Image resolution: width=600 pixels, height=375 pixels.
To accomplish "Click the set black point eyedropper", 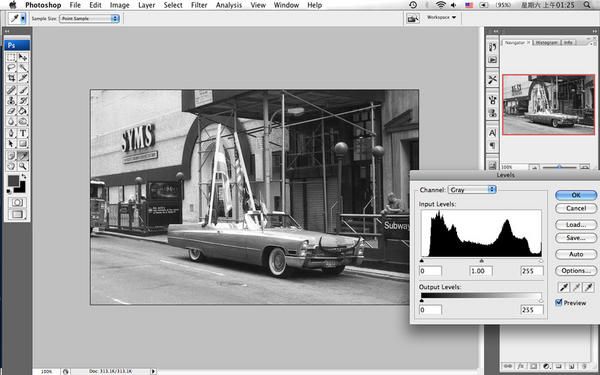I will pos(564,287).
